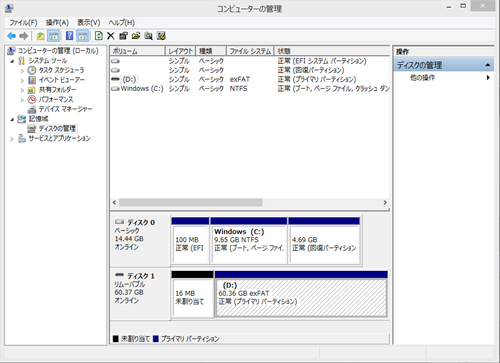Viewport: 500px width, 363px height.
Task: Select the Windows (C:) volume row
Action: tap(250, 89)
